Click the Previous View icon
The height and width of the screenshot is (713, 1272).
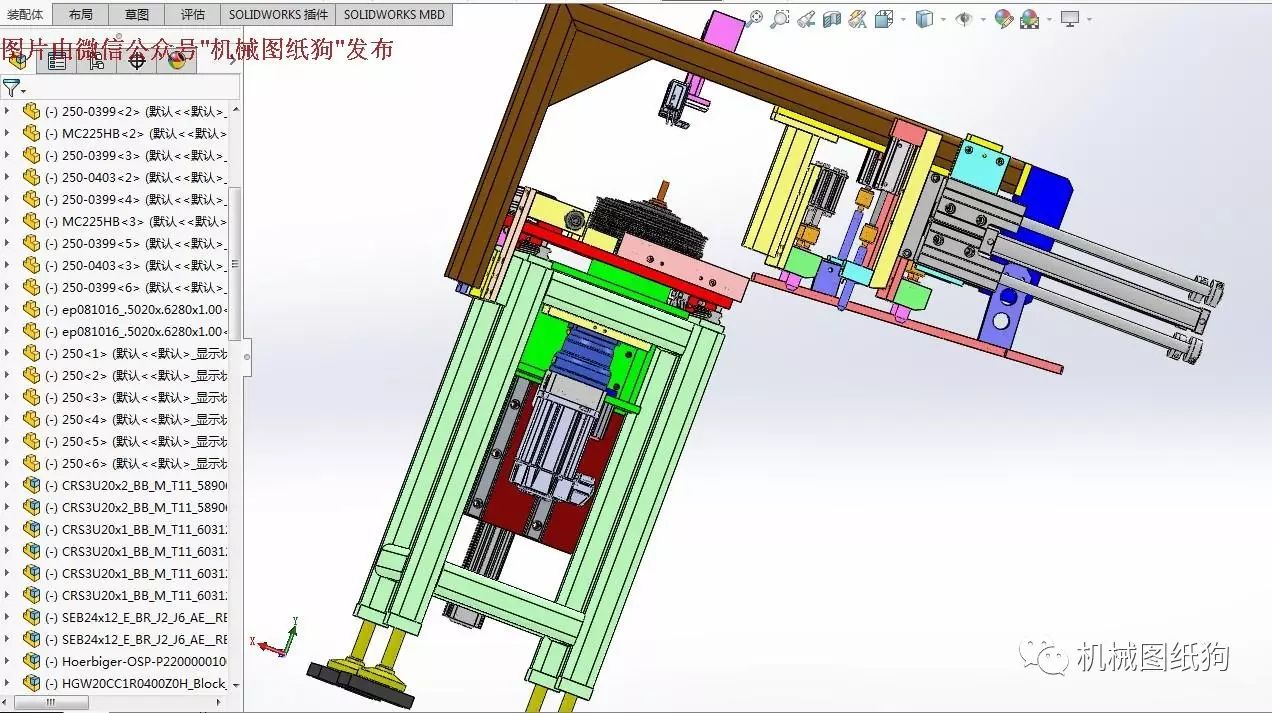(806, 18)
